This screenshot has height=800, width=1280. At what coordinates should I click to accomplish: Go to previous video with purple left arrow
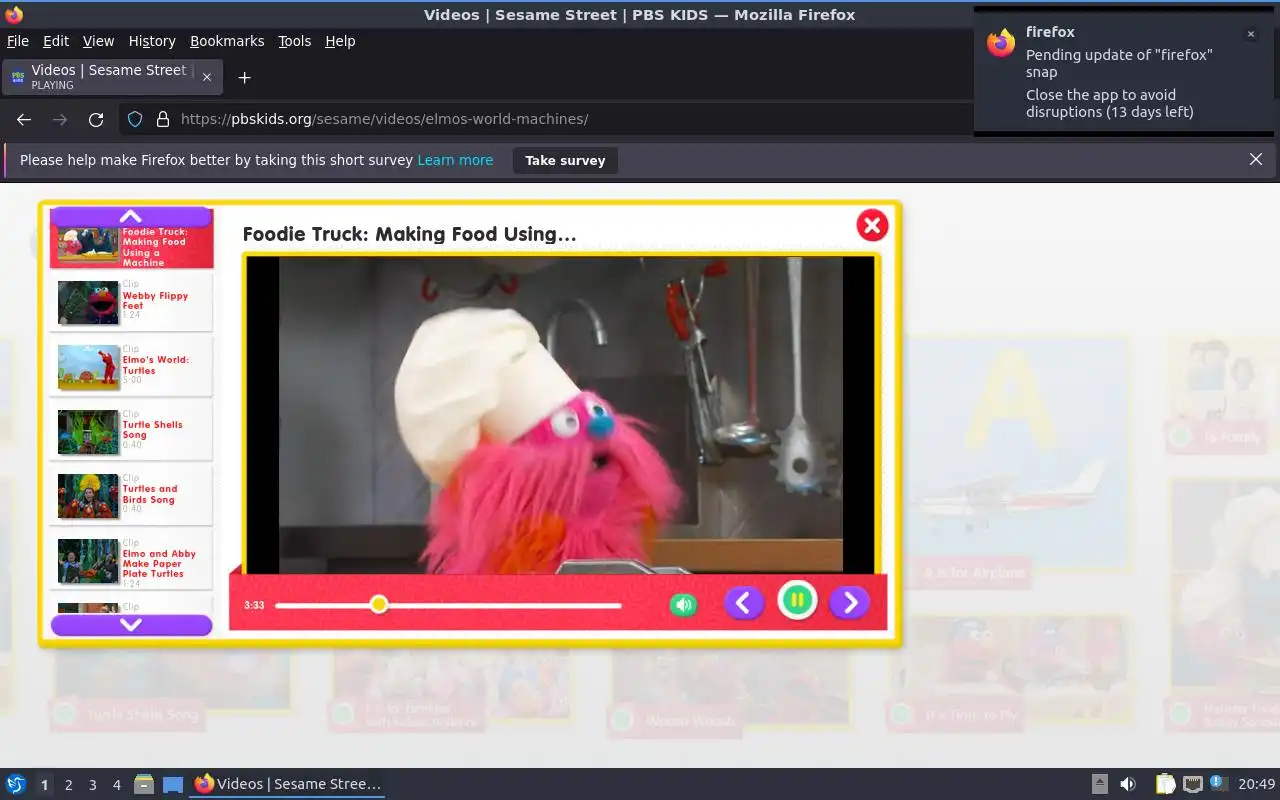743,602
